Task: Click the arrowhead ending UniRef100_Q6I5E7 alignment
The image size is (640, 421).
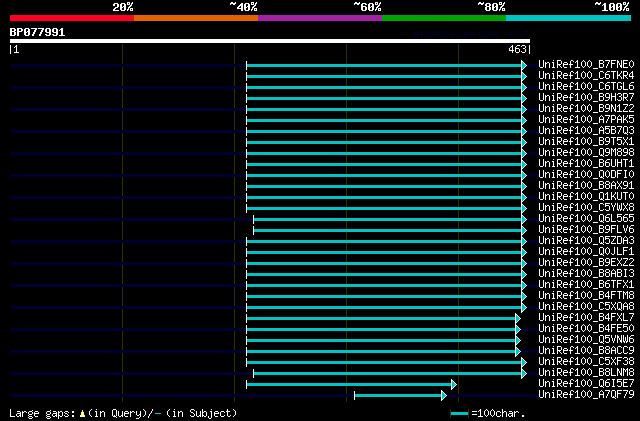Action: pos(454,385)
